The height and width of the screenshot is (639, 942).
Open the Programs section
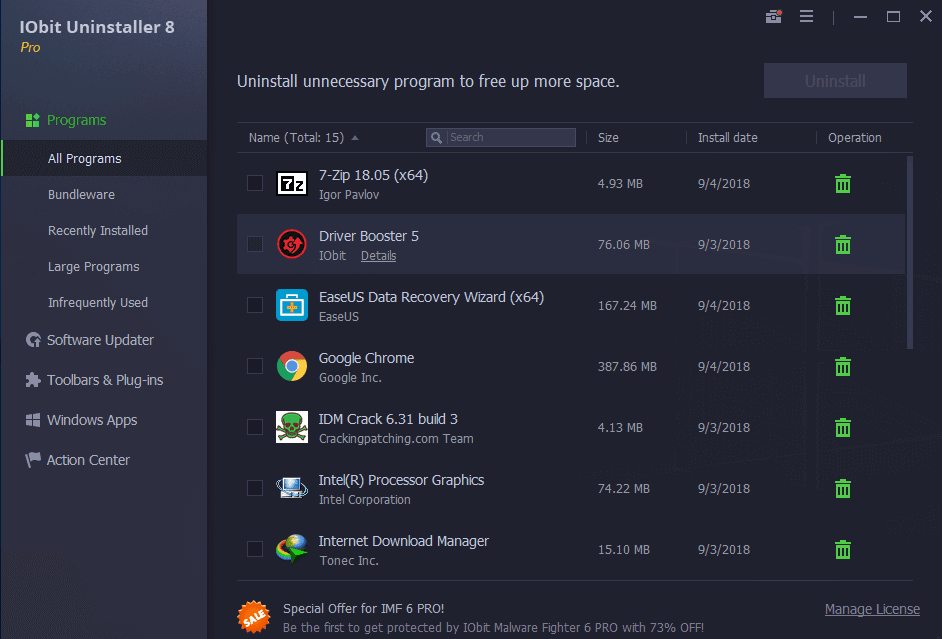[x=76, y=120]
